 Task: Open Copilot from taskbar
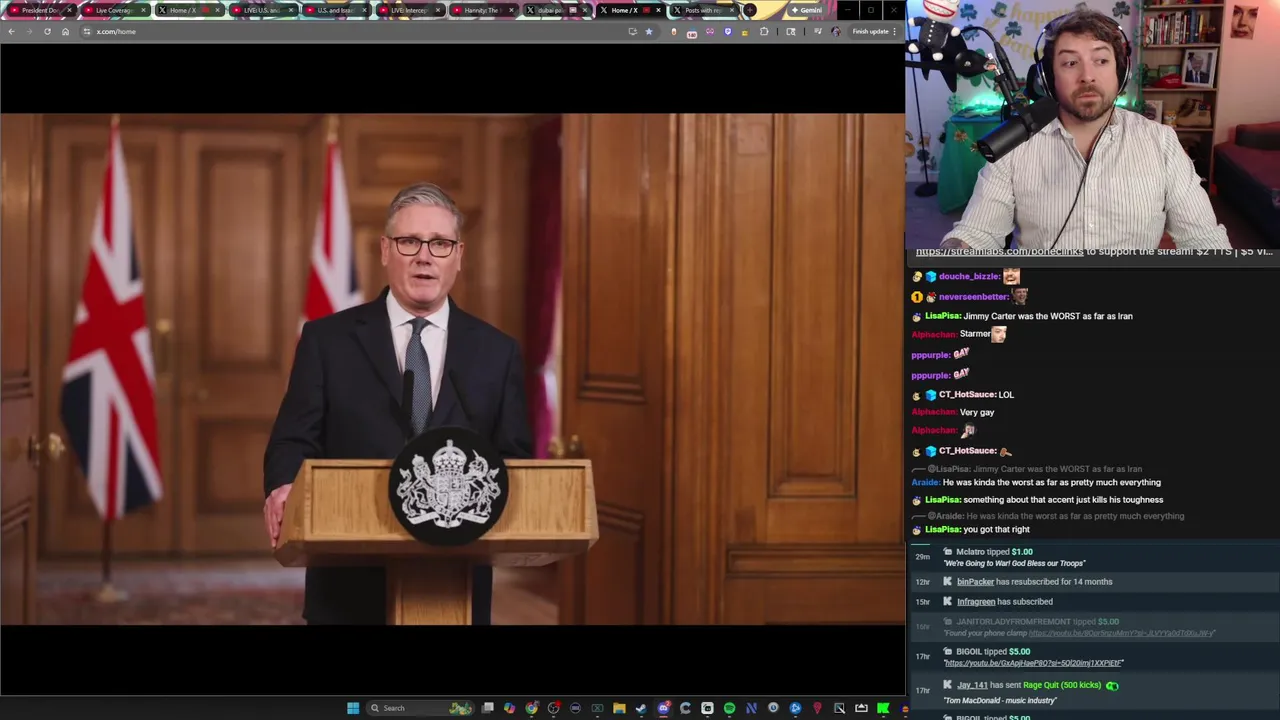509,708
